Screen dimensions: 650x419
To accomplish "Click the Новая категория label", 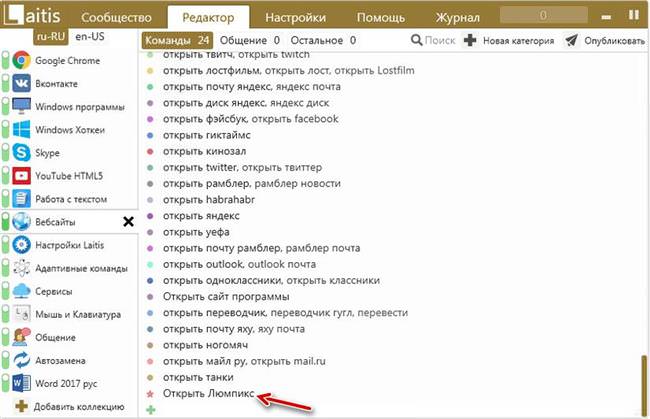I will [519, 41].
